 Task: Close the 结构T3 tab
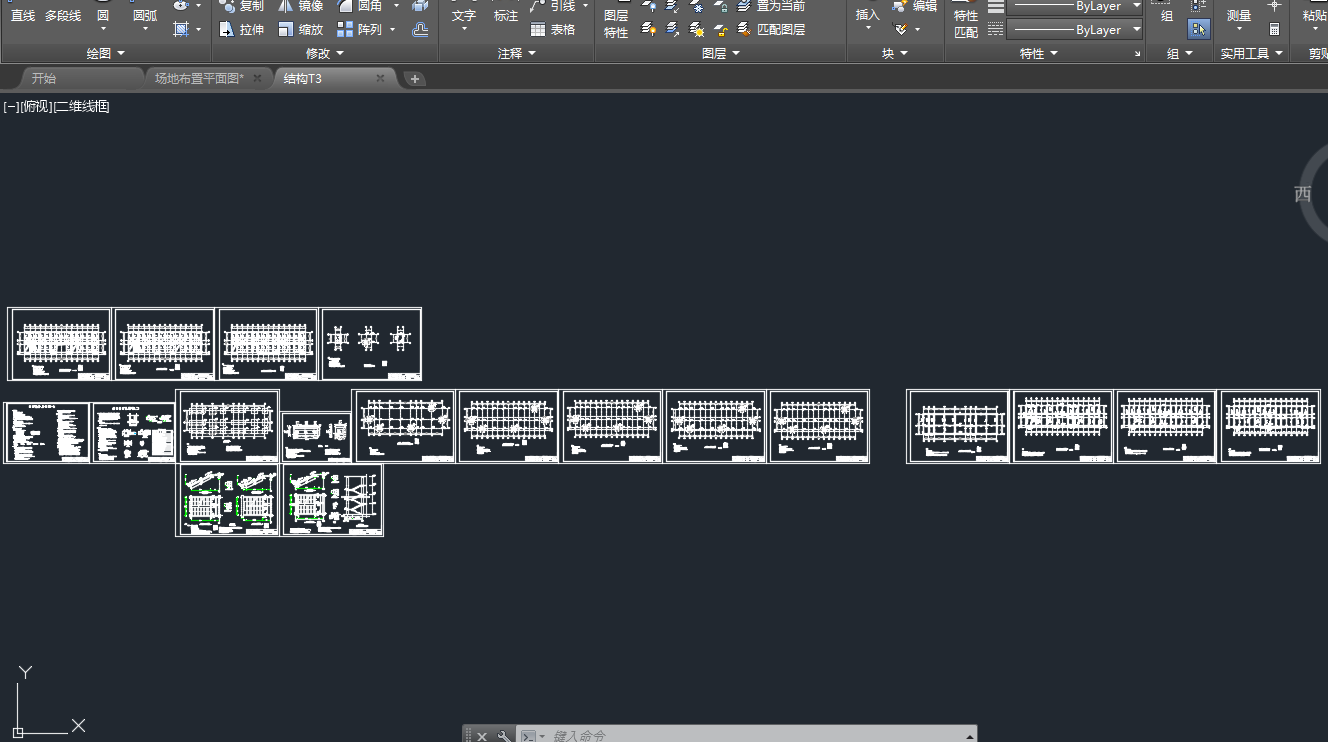380,78
